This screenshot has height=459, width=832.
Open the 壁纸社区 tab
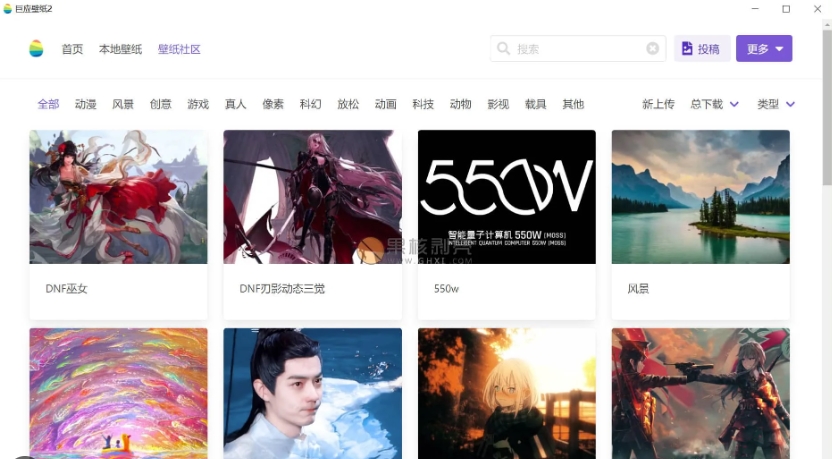(179, 49)
